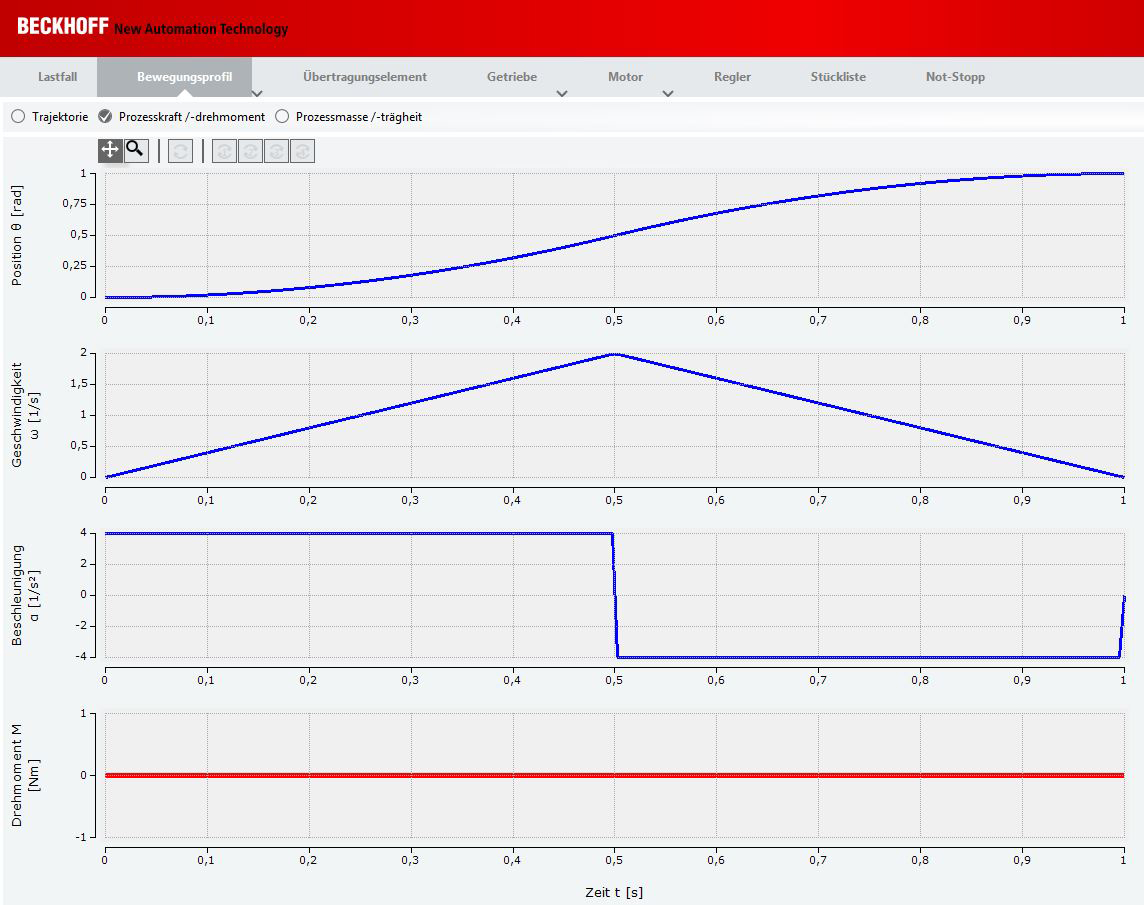Go to the Getriebe tab
This screenshot has height=905, width=1144.
512,77
